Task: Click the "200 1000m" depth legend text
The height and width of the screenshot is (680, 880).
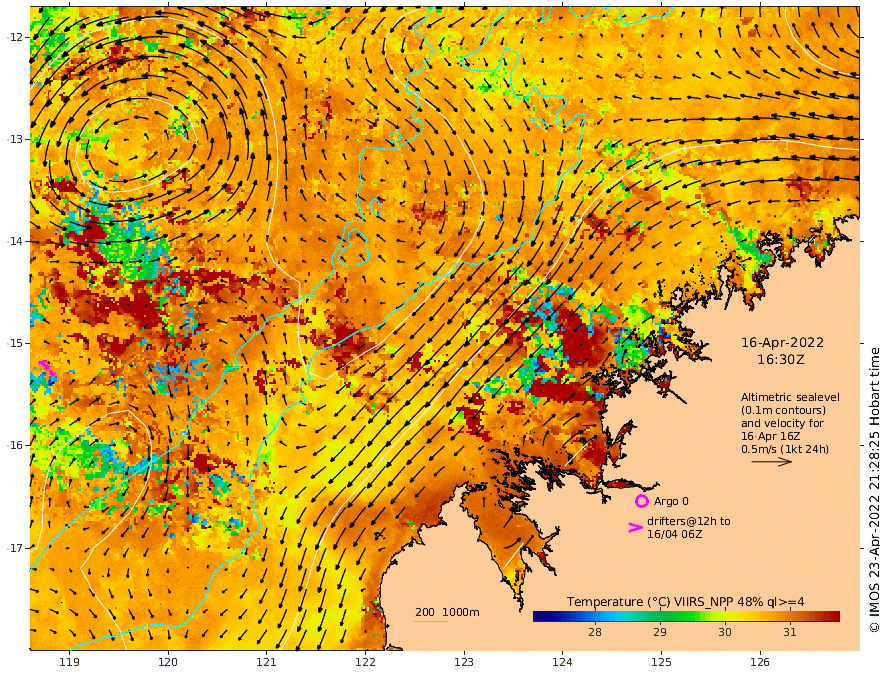Action: click(x=447, y=612)
